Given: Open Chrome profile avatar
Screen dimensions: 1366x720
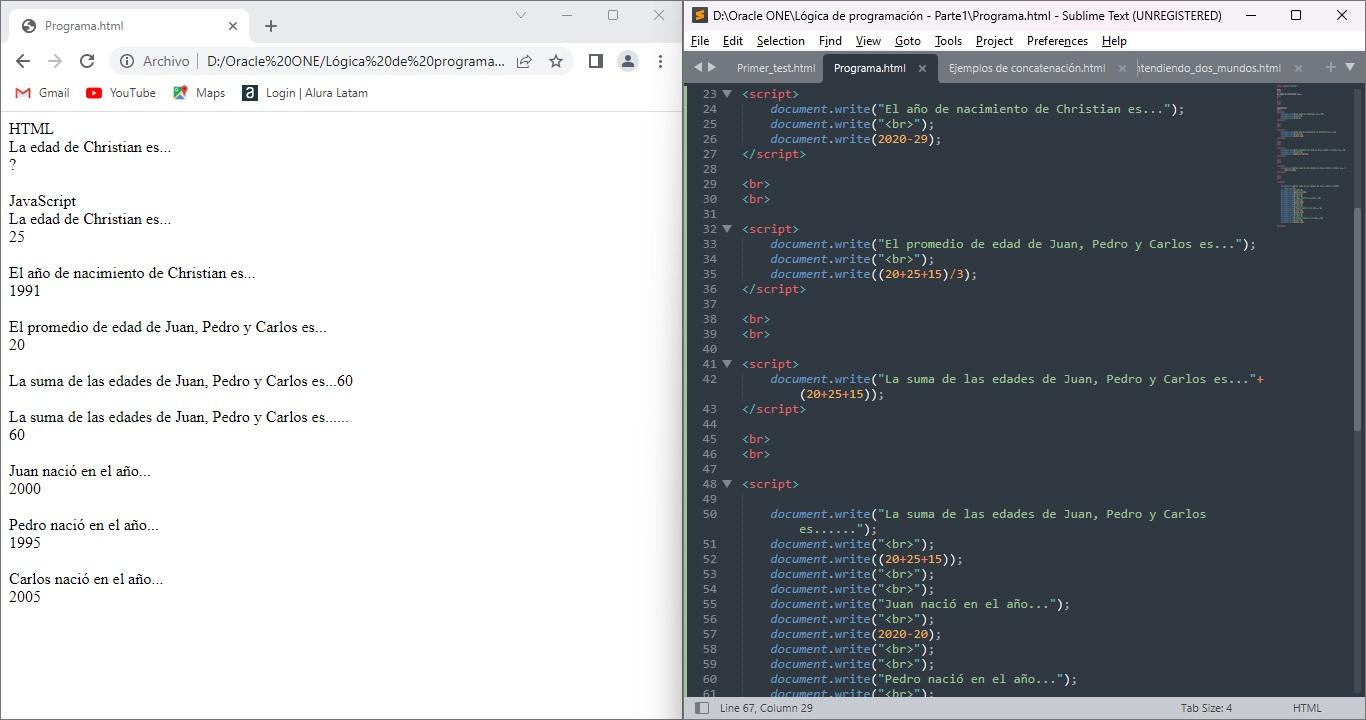Looking at the screenshot, I should pyautogui.click(x=628, y=61).
